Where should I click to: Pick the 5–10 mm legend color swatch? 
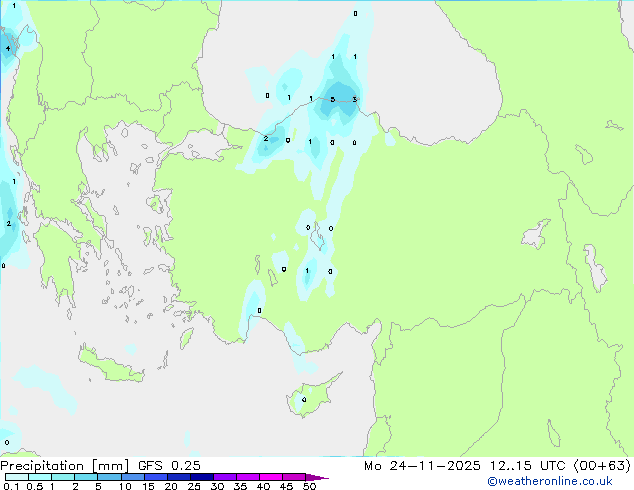[109, 477]
